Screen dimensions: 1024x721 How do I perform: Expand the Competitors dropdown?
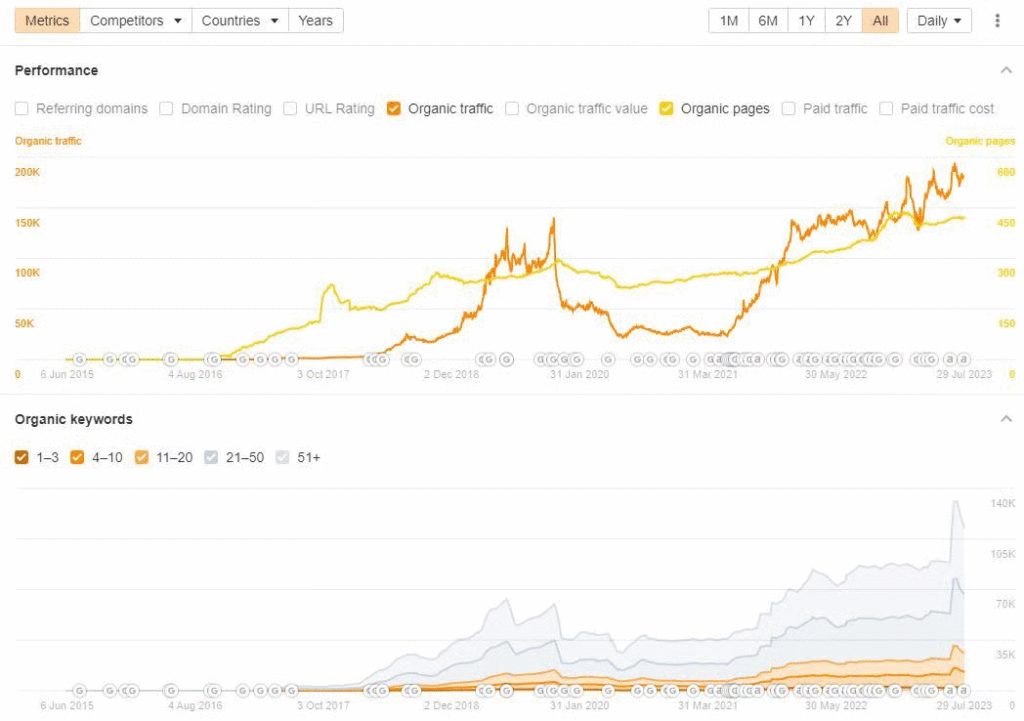[136, 21]
